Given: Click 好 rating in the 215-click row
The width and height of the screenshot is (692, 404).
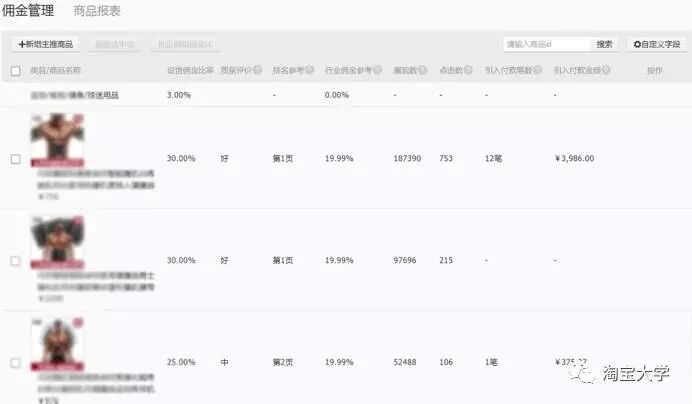Looking at the screenshot, I should (224, 260).
